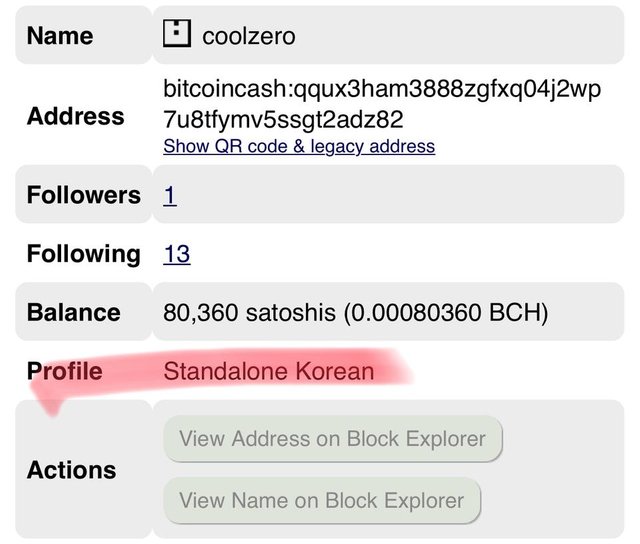Screen dimensions: 640x544
Task: Click the second address line ending adz82
Action: pos(283,120)
